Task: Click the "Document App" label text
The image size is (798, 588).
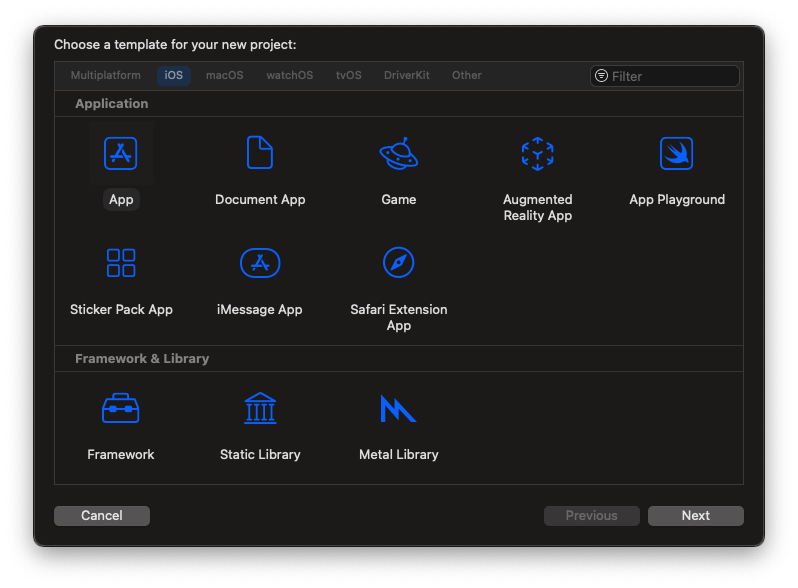Action: coord(260,200)
